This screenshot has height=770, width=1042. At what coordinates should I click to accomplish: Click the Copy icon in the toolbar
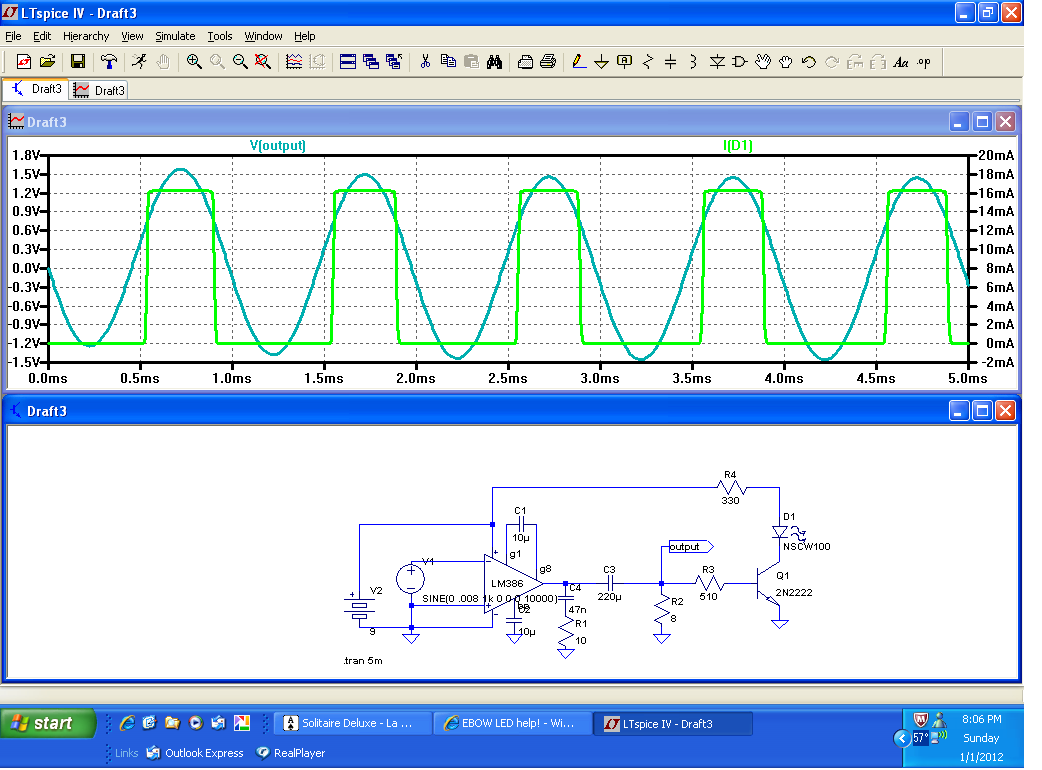(449, 62)
